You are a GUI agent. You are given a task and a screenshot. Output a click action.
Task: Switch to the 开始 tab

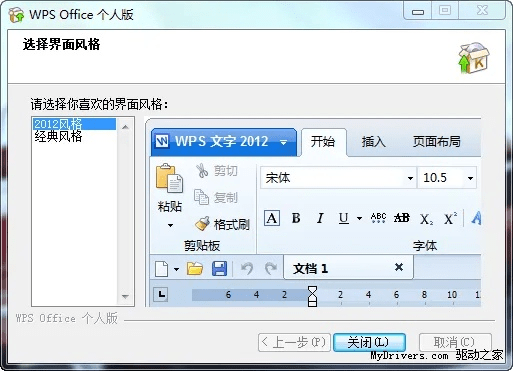(x=323, y=141)
